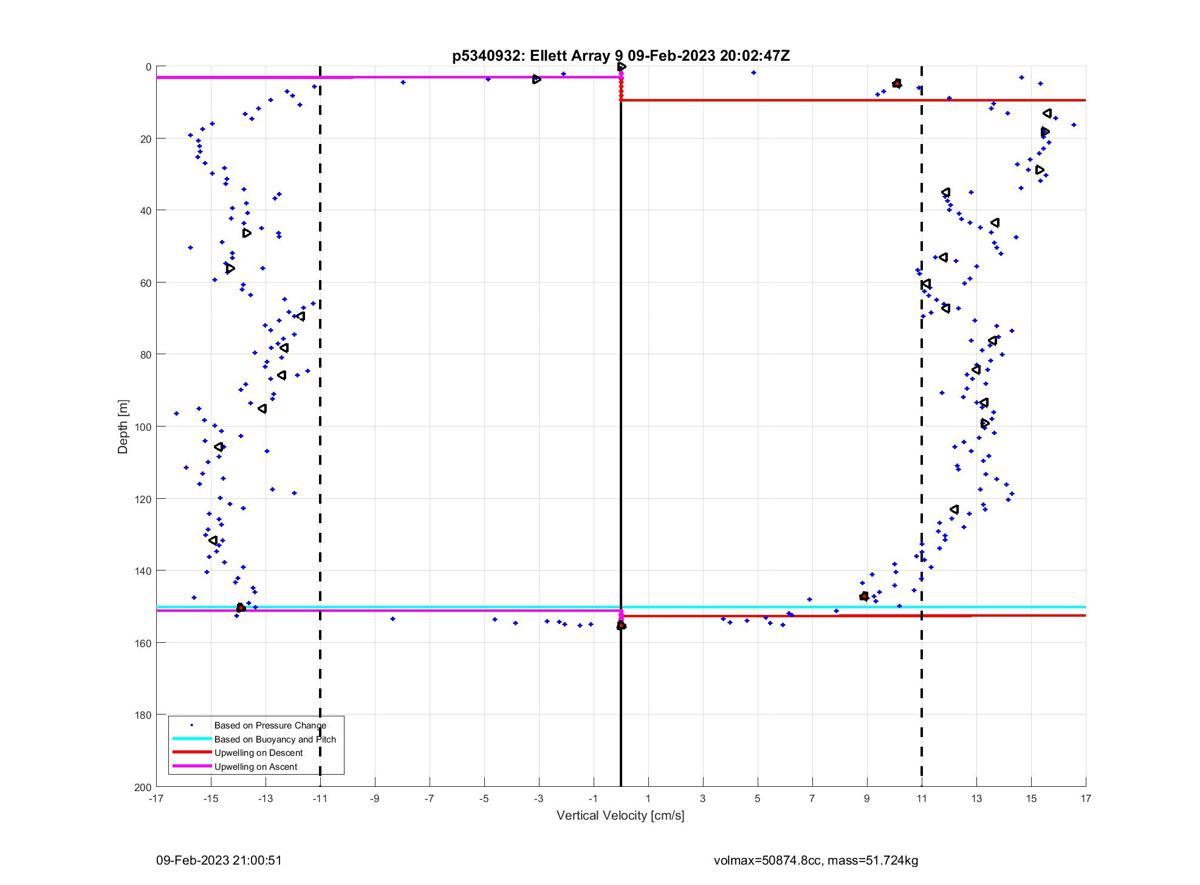Screen dimensions: 1200x885
Task: Click the blue dot sample in legend
Action: (x=191, y=725)
